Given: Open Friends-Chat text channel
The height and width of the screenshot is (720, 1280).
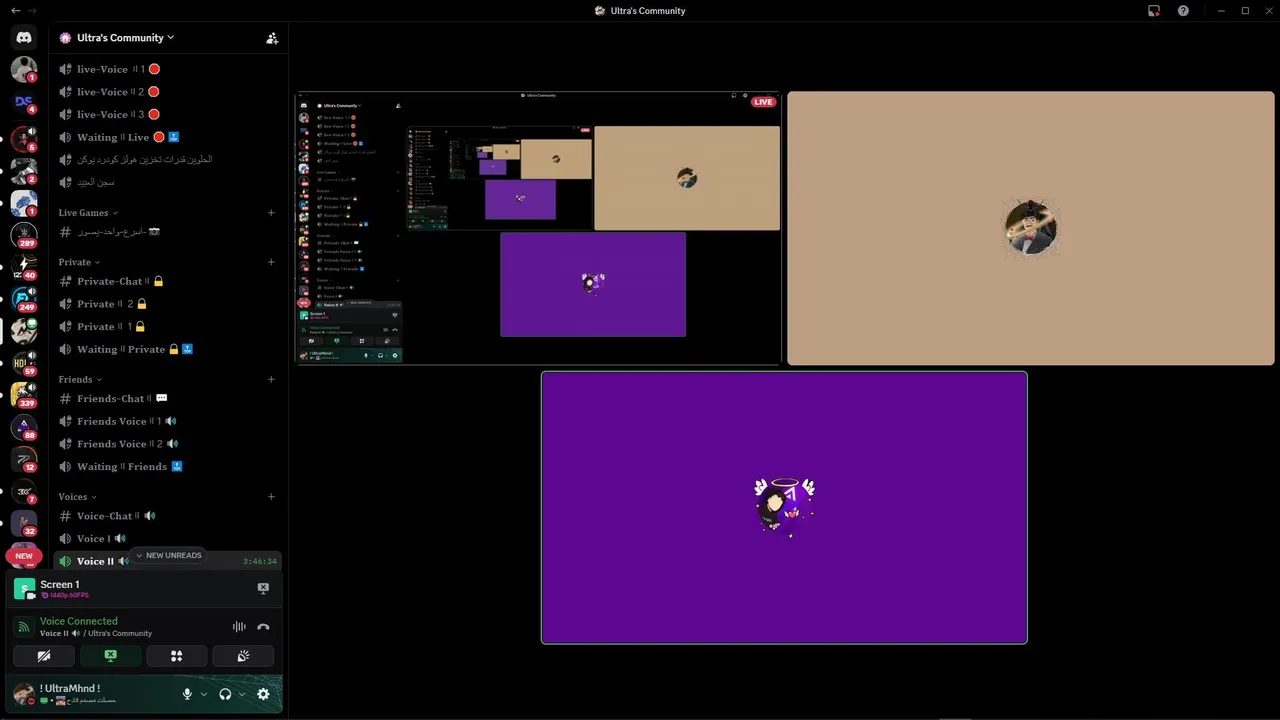Looking at the screenshot, I should point(168,398).
